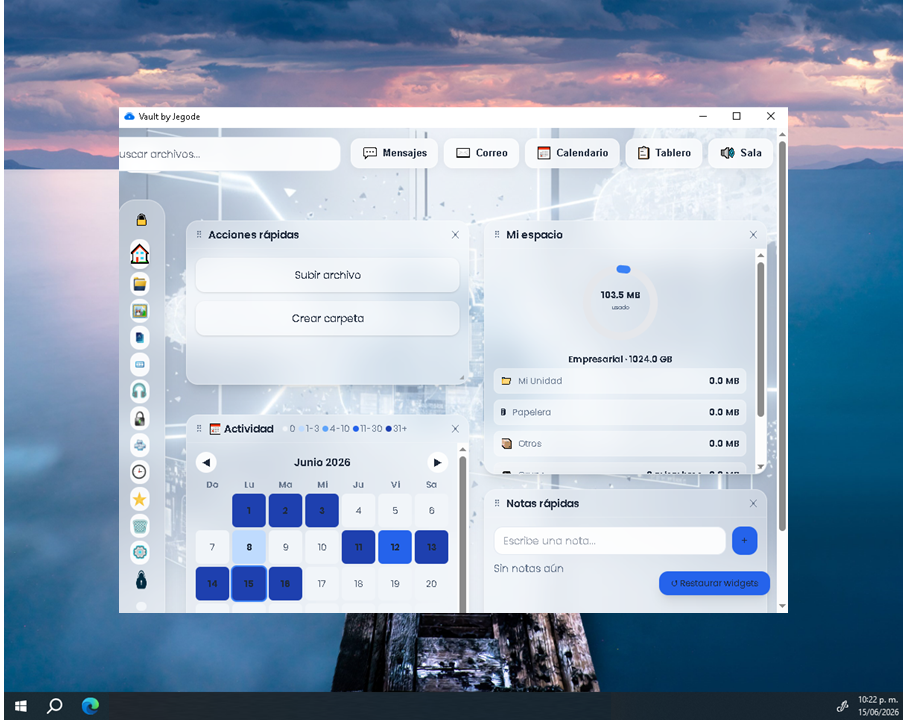Focus the Buscar archivos search field

pyautogui.click(x=229, y=154)
